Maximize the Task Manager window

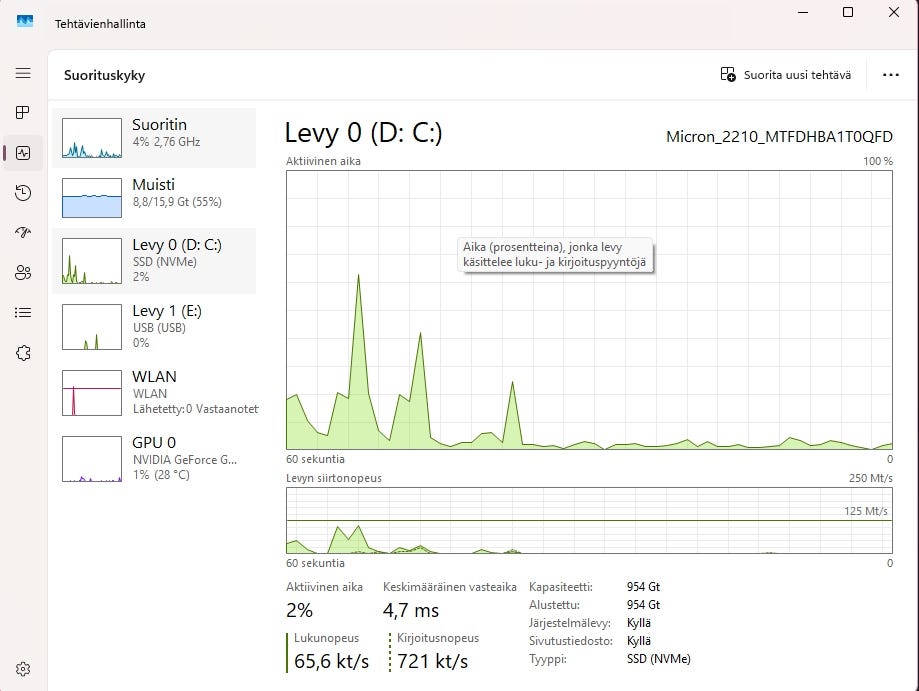pyautogui.click(x=847, y=12)
